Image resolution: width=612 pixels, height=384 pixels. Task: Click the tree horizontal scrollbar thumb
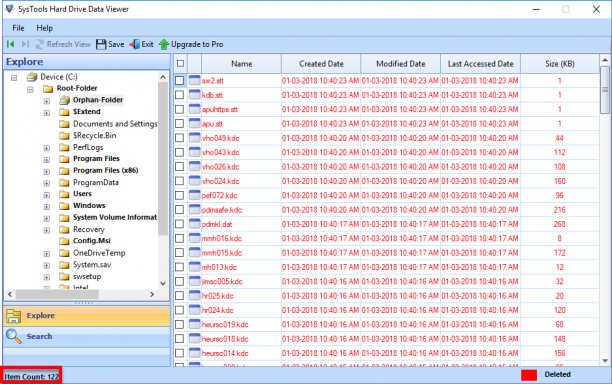click(57, 294)
